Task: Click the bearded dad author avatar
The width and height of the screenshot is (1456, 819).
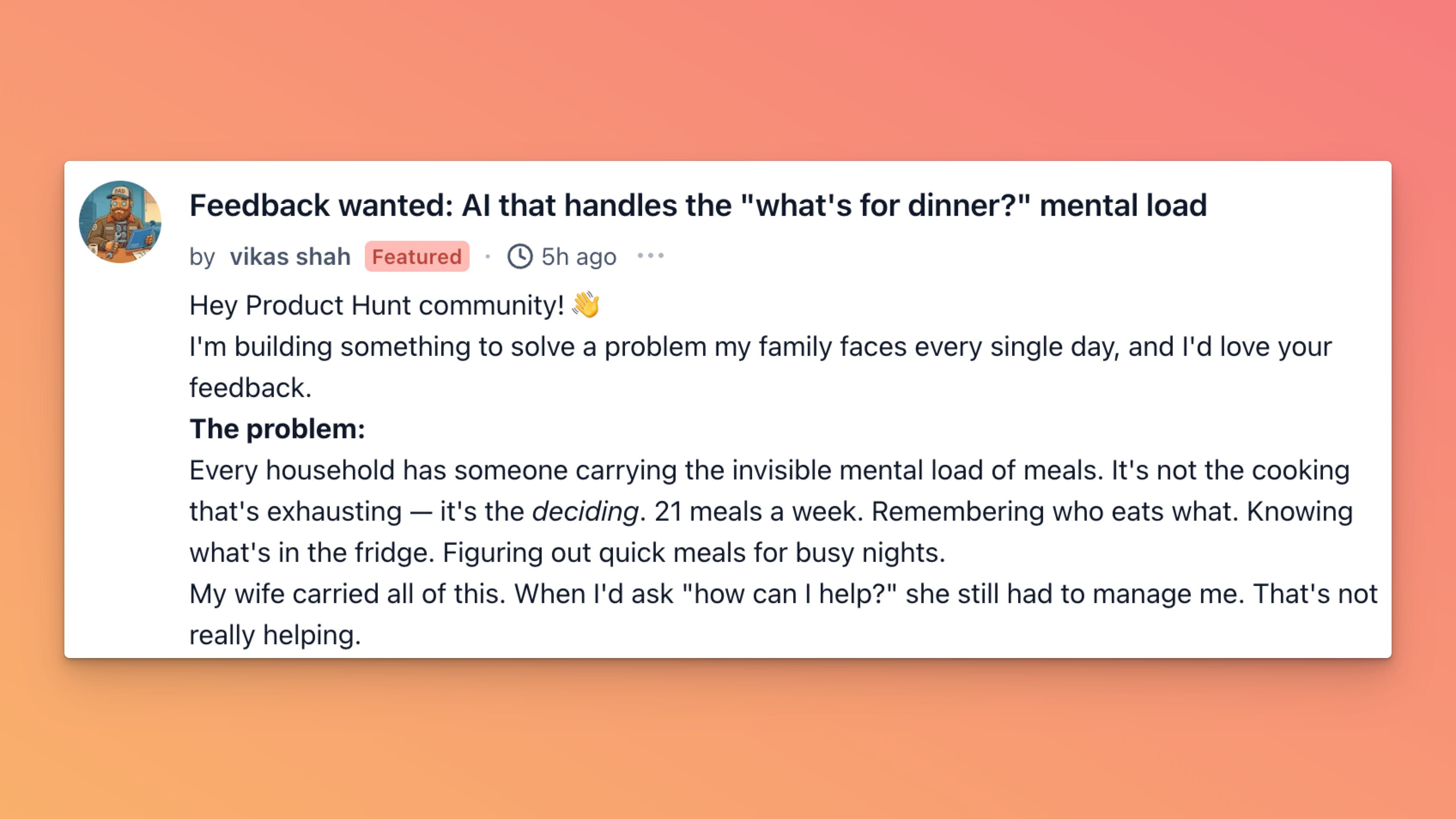Action: [120, 221]
